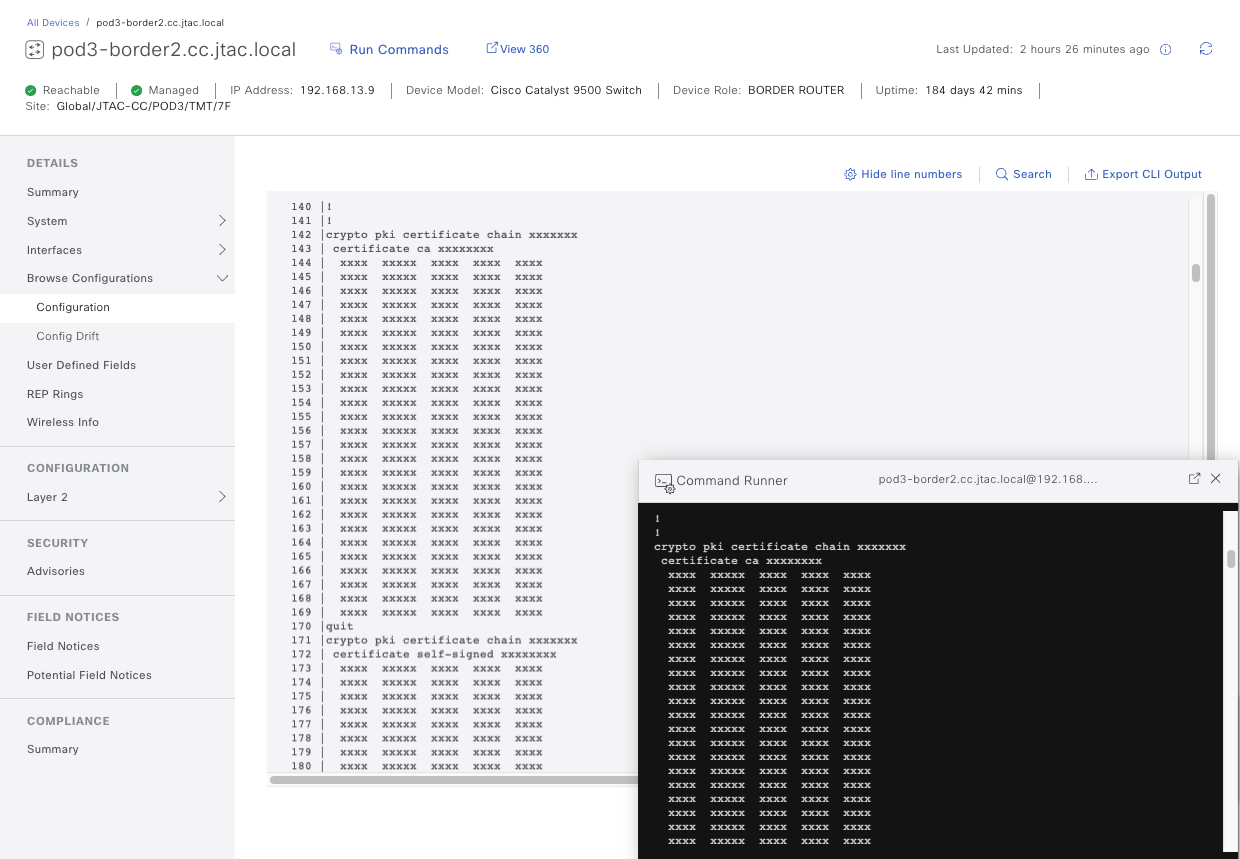Click the Search magnifier icon
The image size is (1240, 859).
click(x=1002, y=174)
